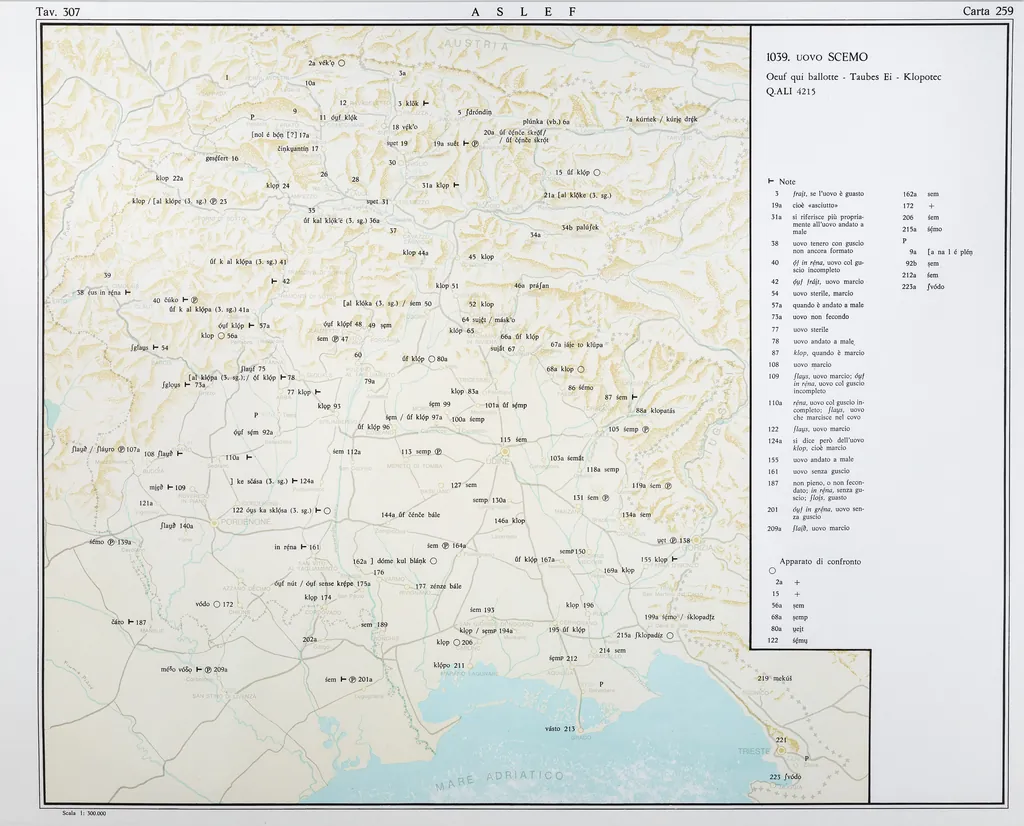
Task: Click the circle marker beside klop 206
Action: [x=456, y=642]
